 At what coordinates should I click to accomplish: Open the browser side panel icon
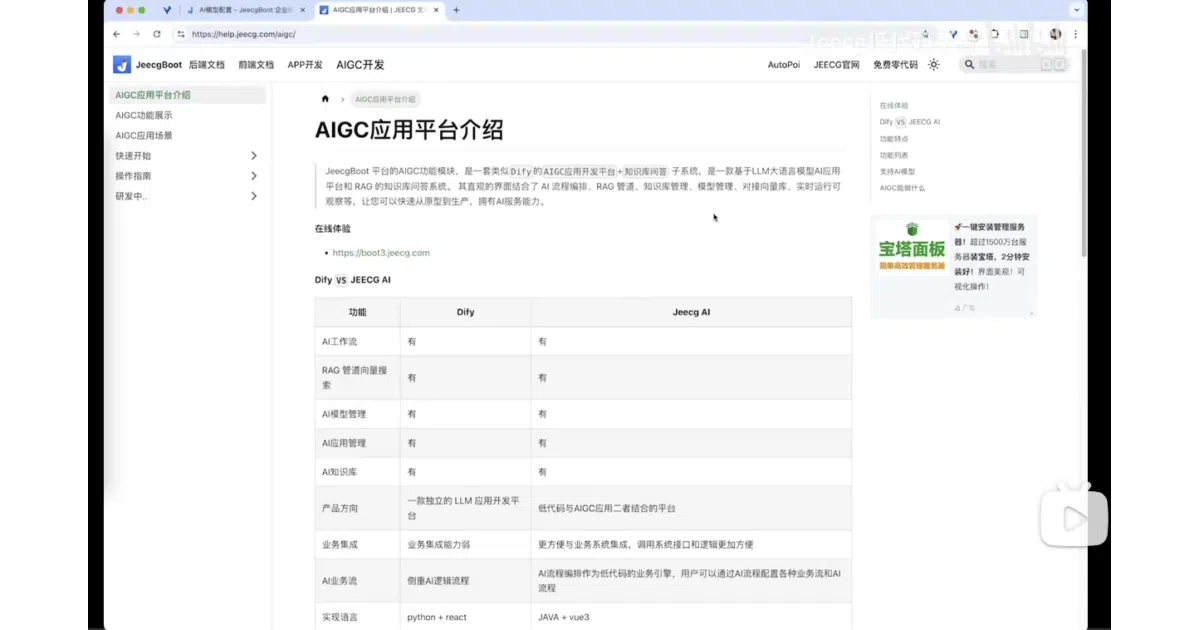pyautogui.click(x=1023, y=34)
